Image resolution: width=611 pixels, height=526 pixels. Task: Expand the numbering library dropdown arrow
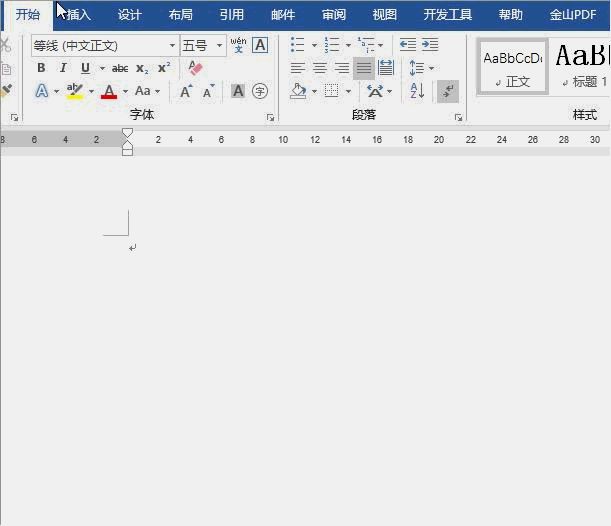point(348,45)
